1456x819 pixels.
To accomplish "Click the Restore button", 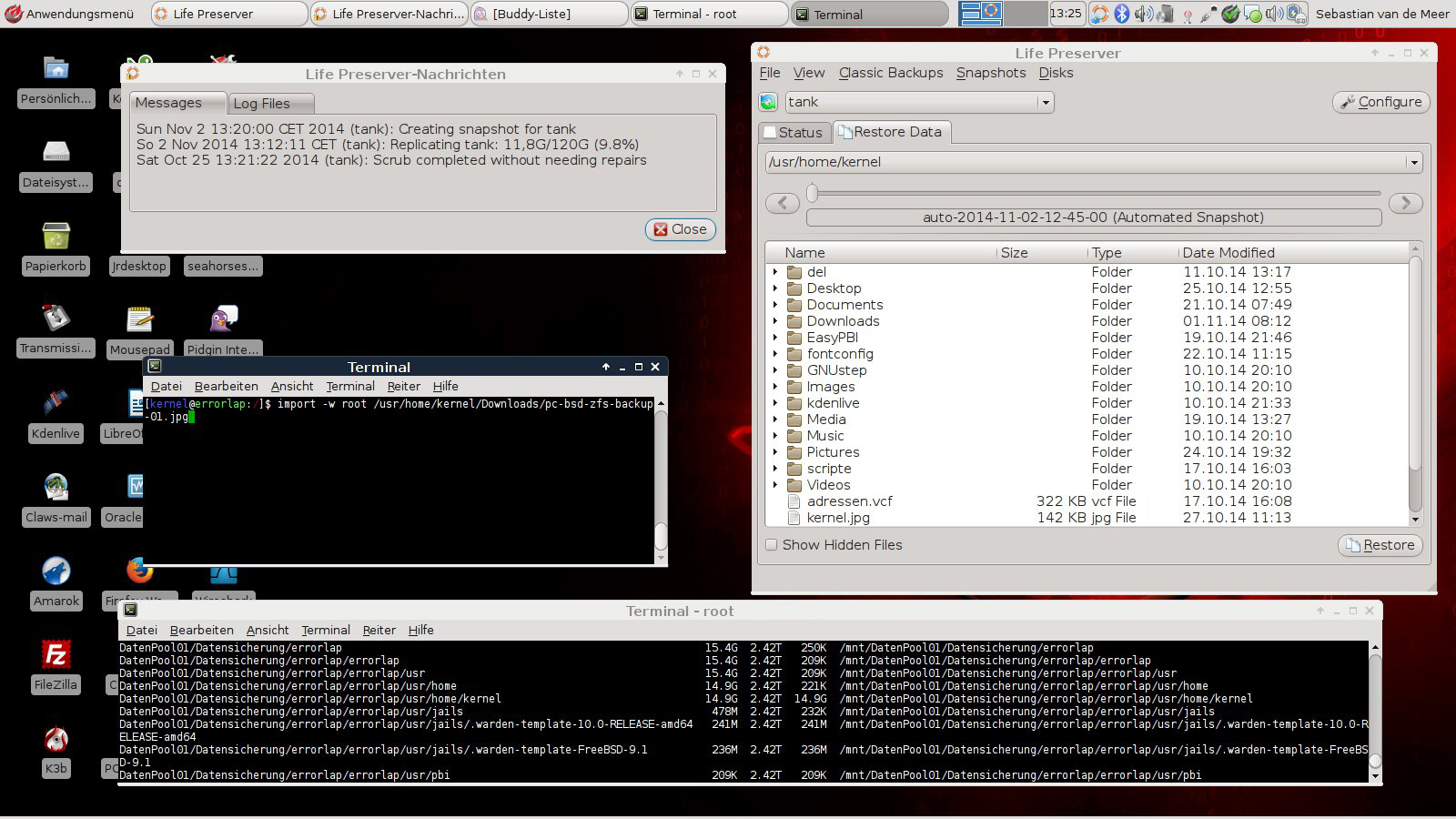I will pos(1380,545).
